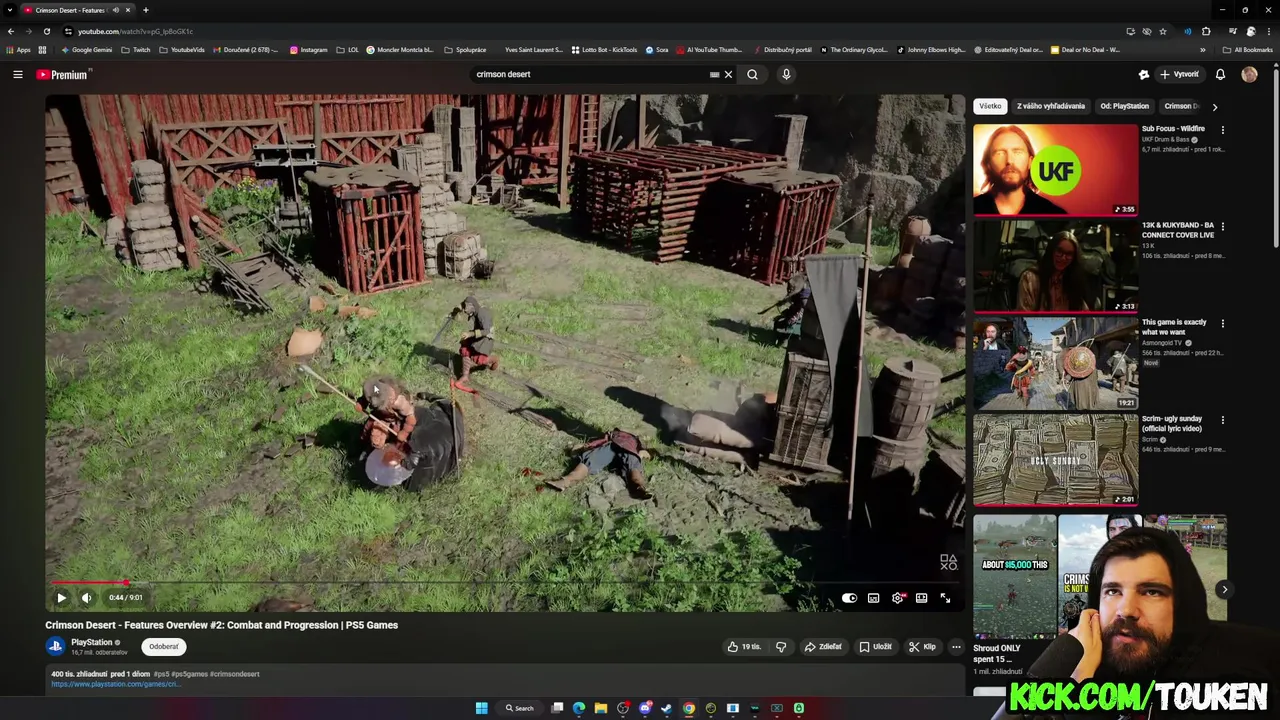Open Sub Focus - Wildfire video thumbnail

(1056, 169)
